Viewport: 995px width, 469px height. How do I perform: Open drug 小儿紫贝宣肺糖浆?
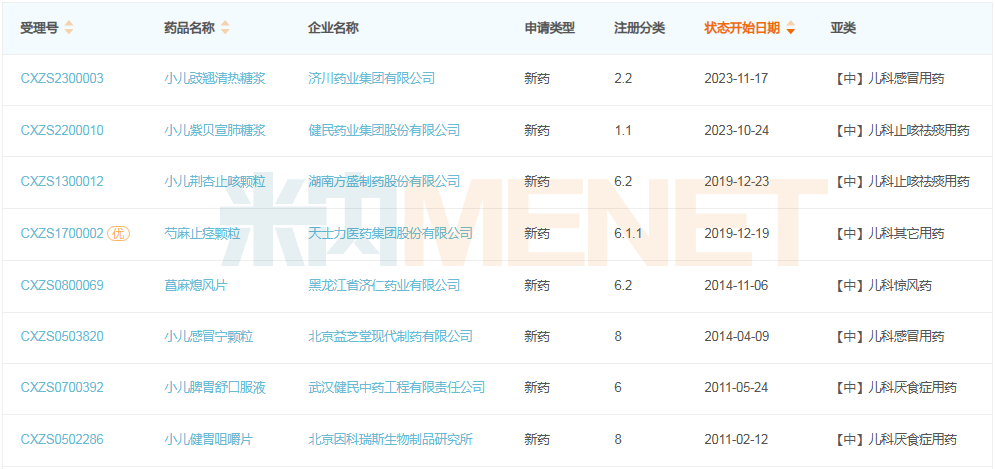[214, 130]
